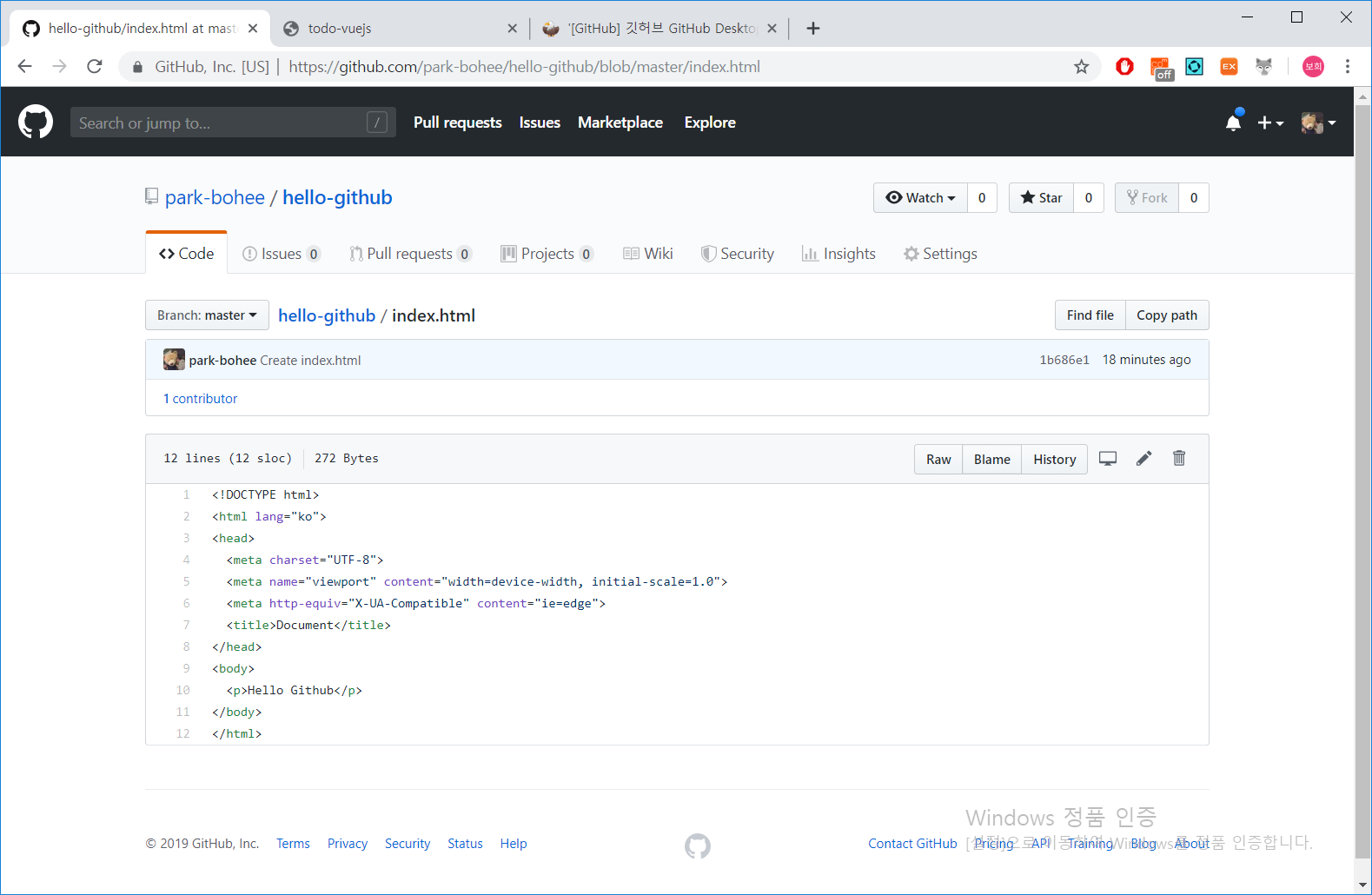The image size is (1372, 895).
Task: Go to Marketplace in top navigation
Action: pos(620,123)
